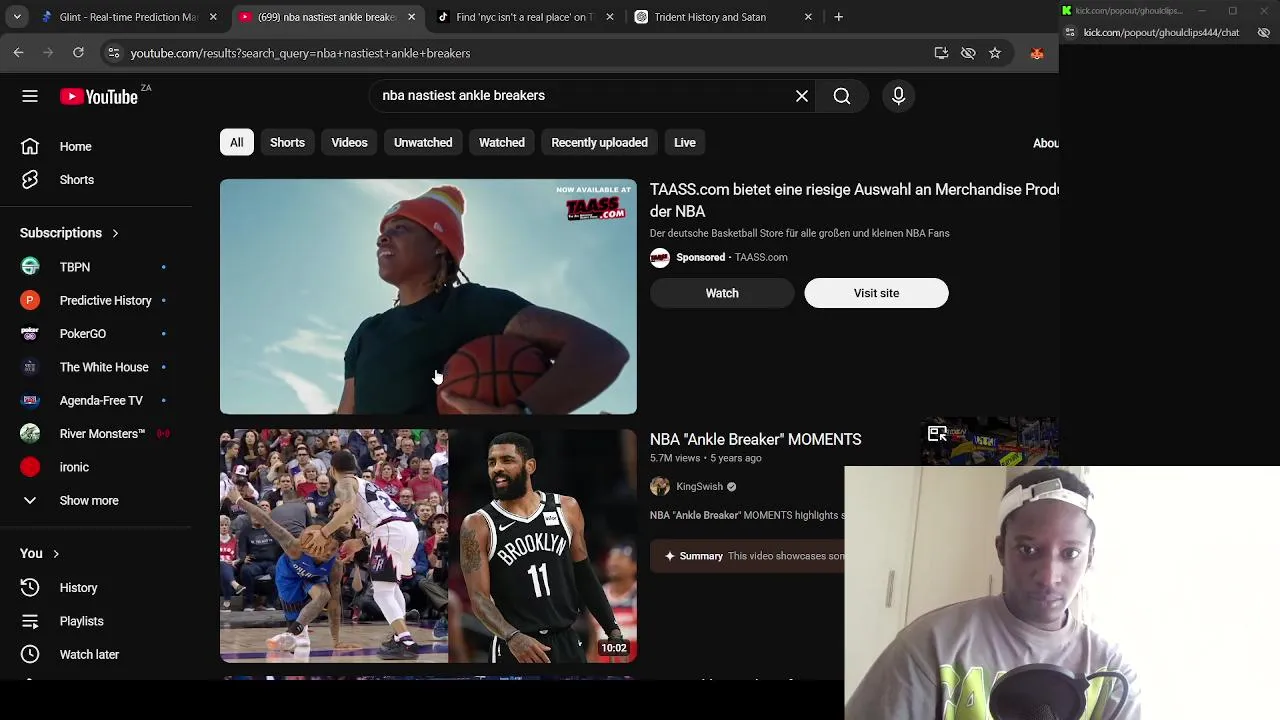Submit search with magnifier icon

(x=842, y=96)
